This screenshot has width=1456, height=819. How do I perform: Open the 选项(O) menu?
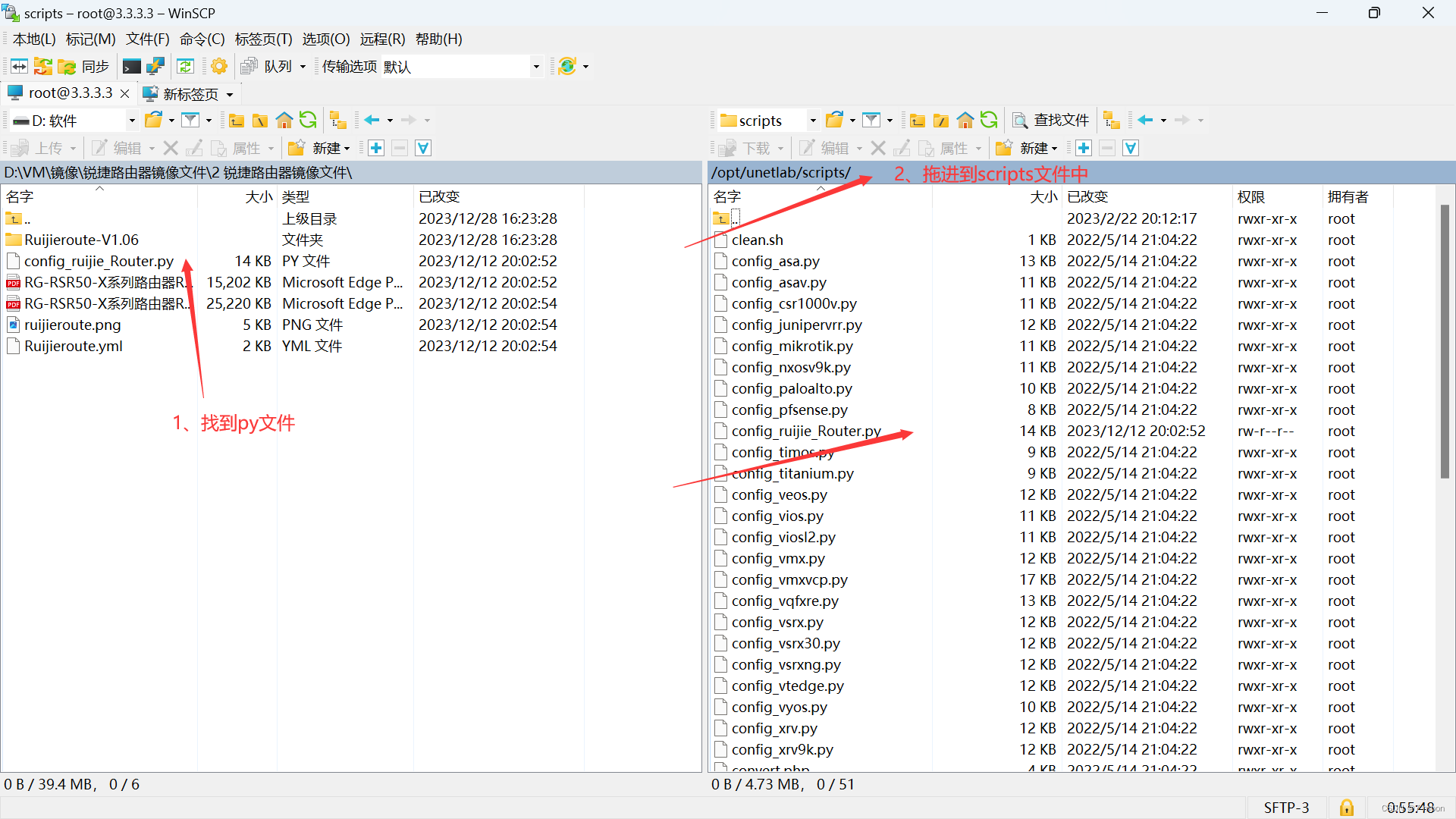(x=326, y=39)
